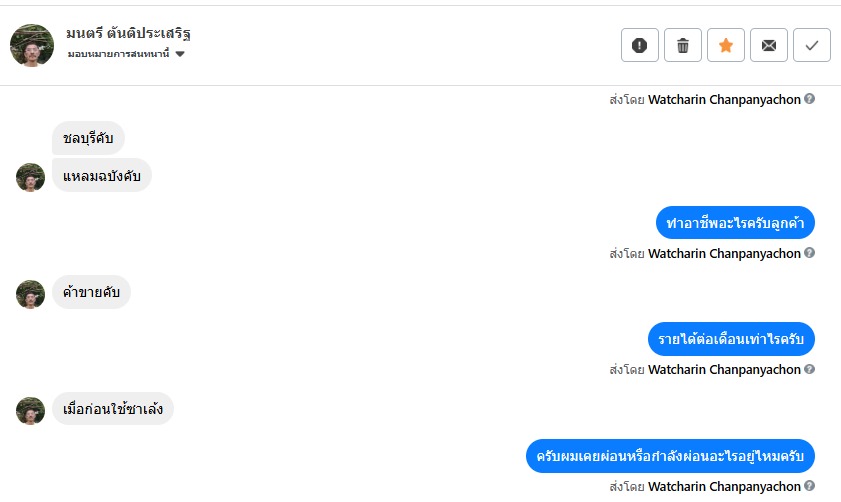
Task: Click help icon next to top sender name
Action: (810, 99)
